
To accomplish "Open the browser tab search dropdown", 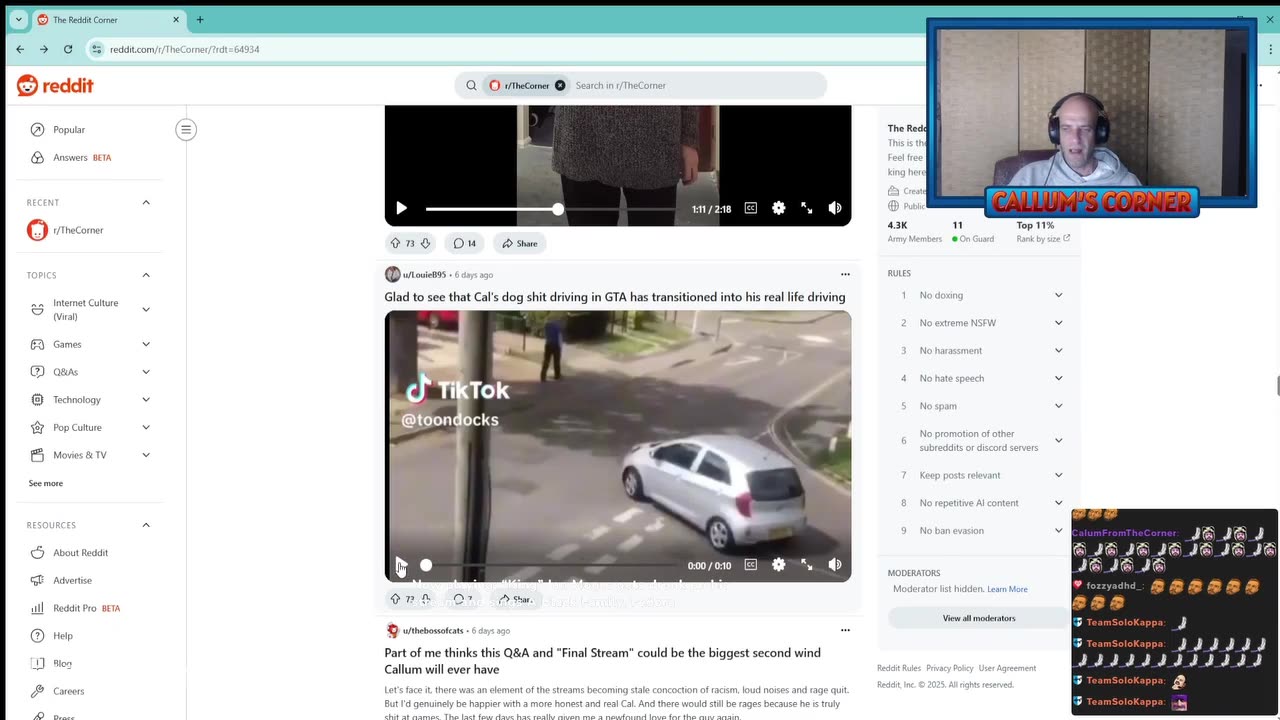I will click(x=18, y=19).
